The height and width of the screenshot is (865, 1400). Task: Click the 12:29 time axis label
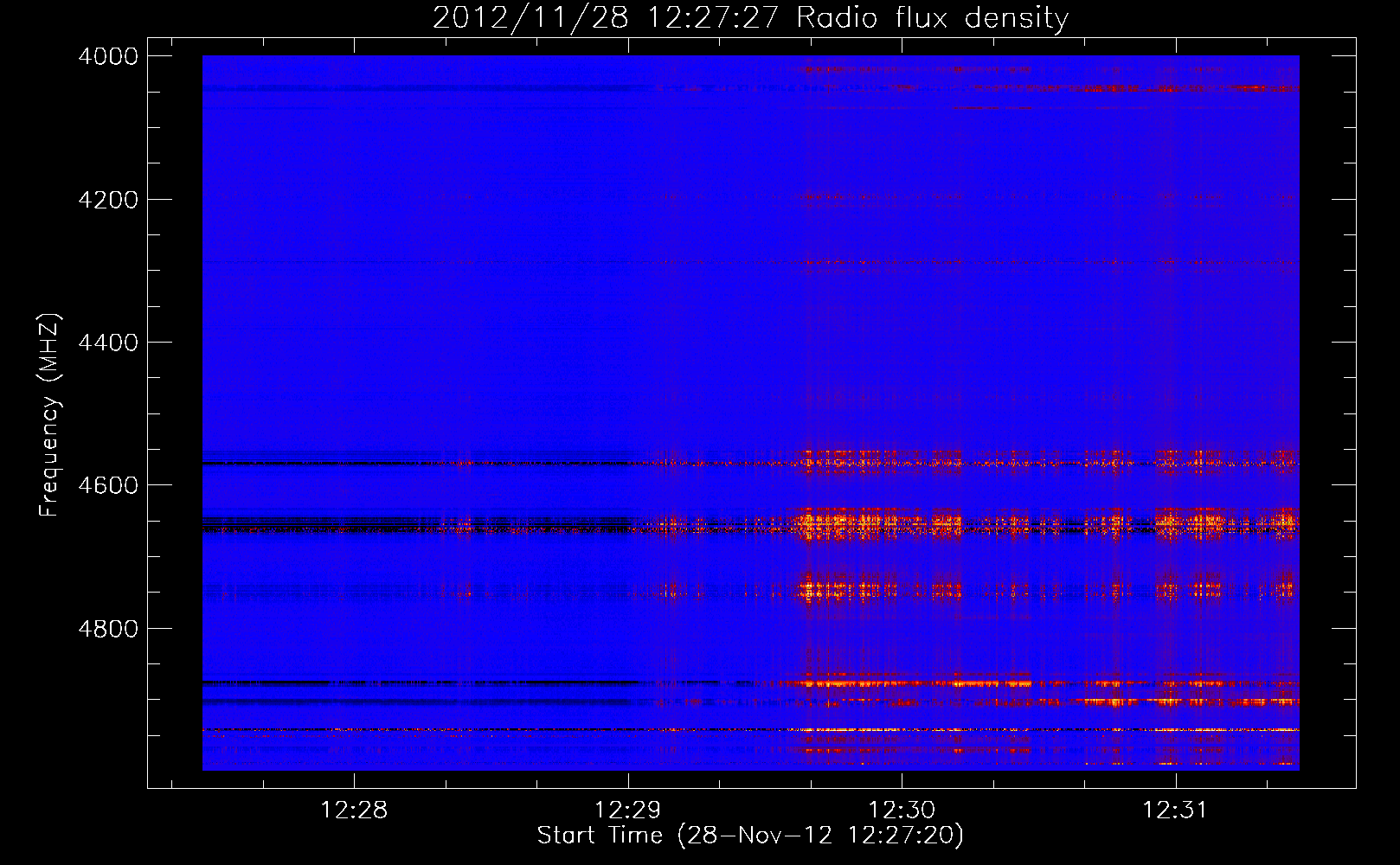[x=628, y=811]
